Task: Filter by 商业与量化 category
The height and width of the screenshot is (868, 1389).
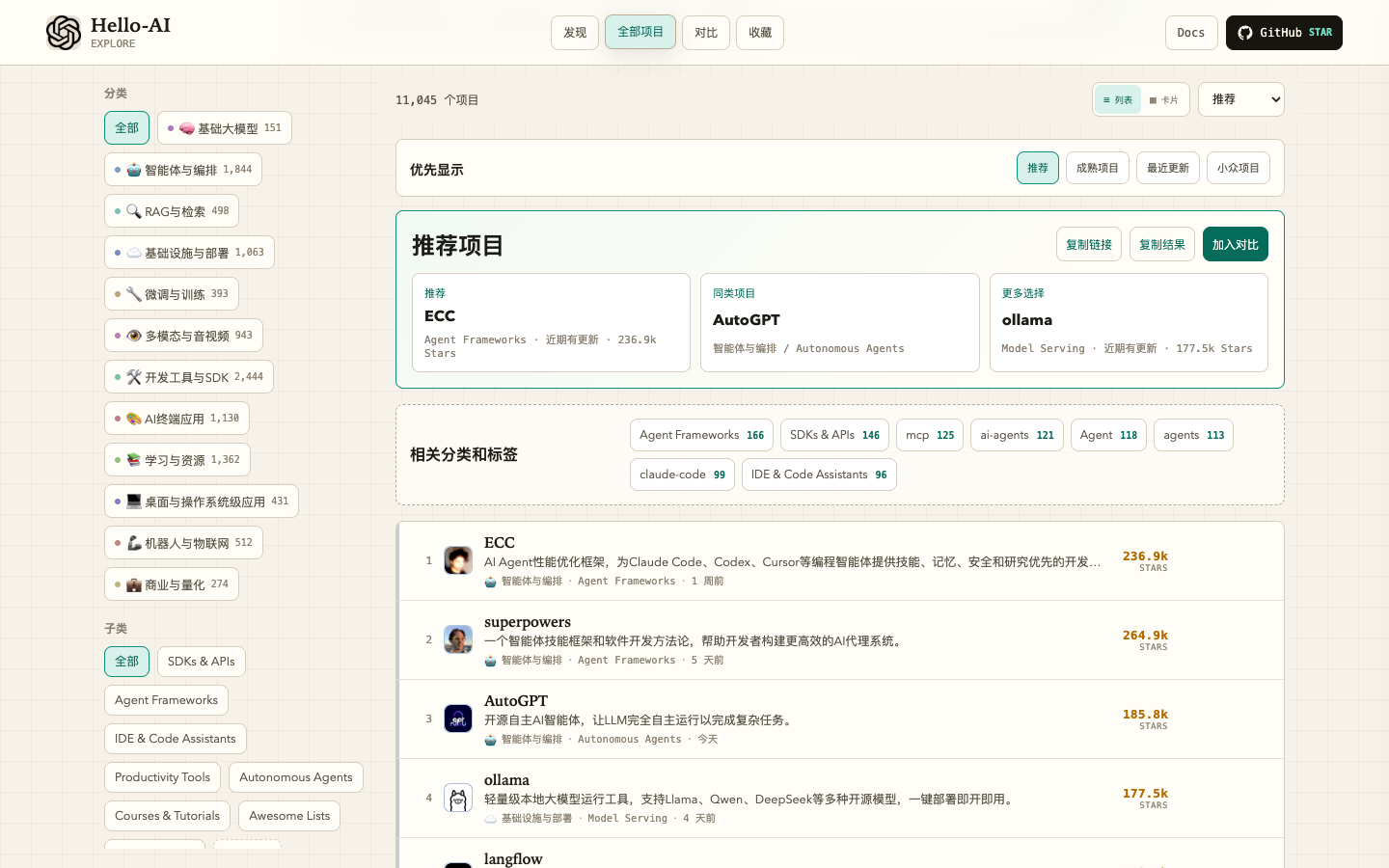Action: [x=172, y=584]
